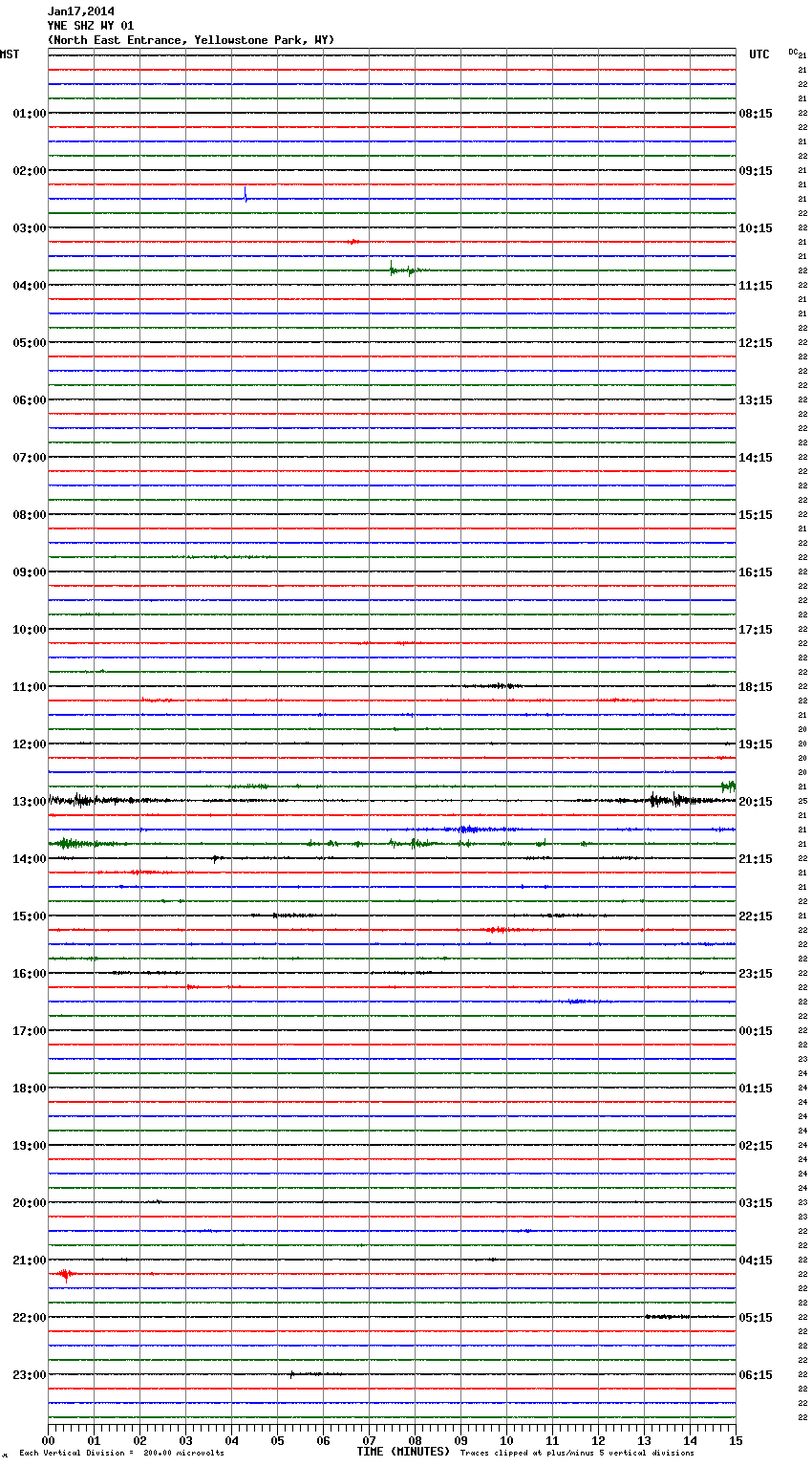Click the 06:15 UTC time label
This screenshot has width=812, height=1466.
[x=756, y=1375]
